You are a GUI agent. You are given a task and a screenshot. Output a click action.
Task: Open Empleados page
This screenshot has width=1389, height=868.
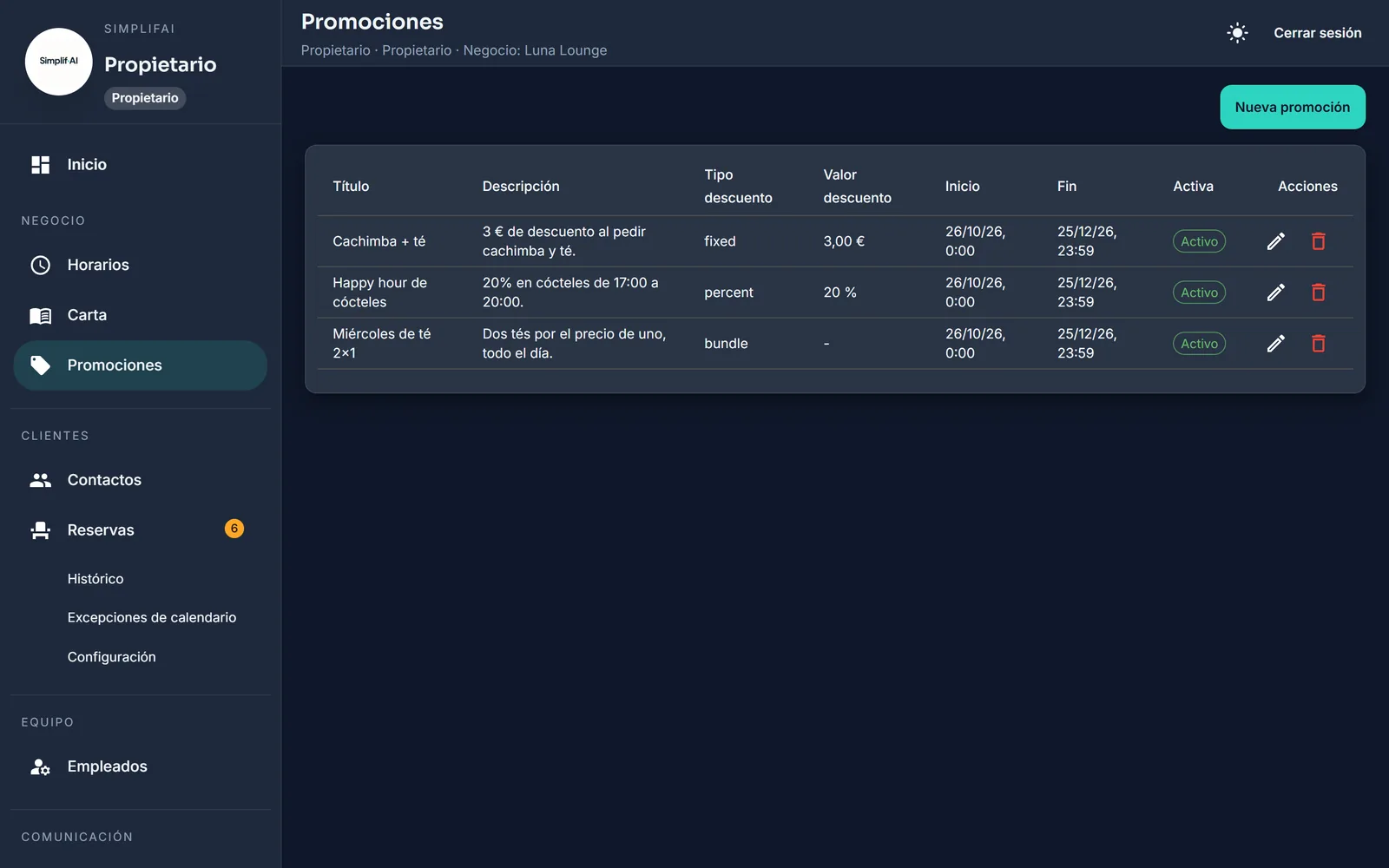(x=141, y=766)
